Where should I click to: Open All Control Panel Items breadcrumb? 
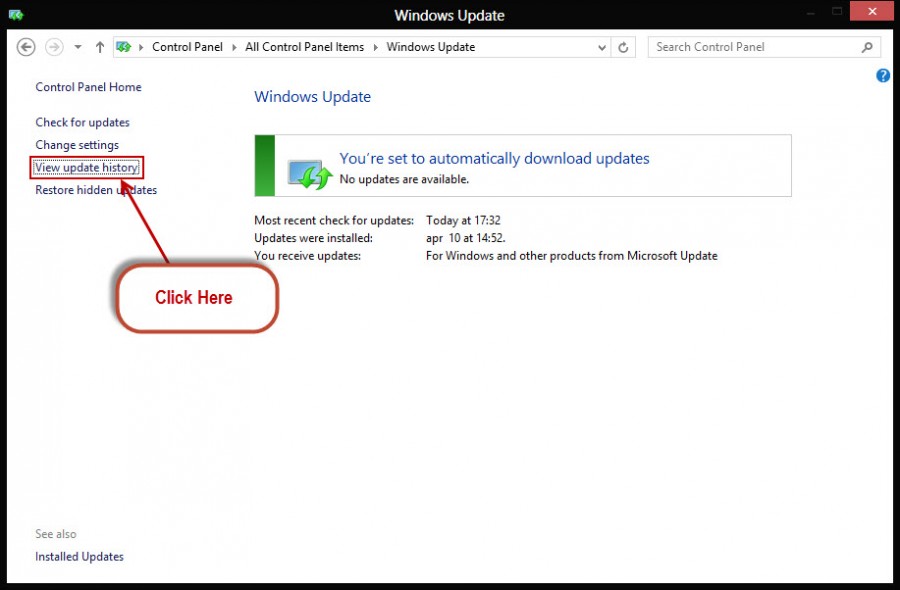pos(304,47)
